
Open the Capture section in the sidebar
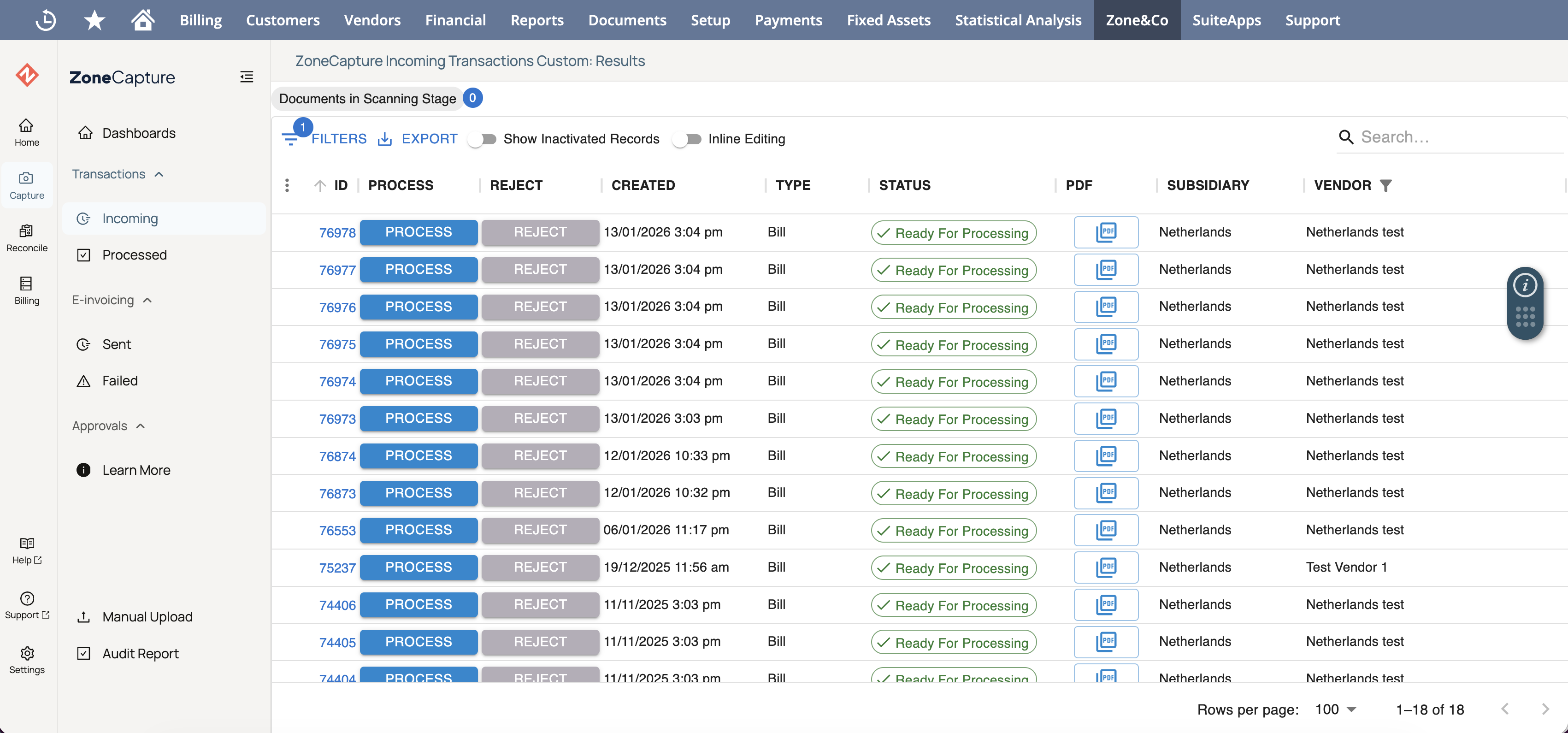(27, 184)
